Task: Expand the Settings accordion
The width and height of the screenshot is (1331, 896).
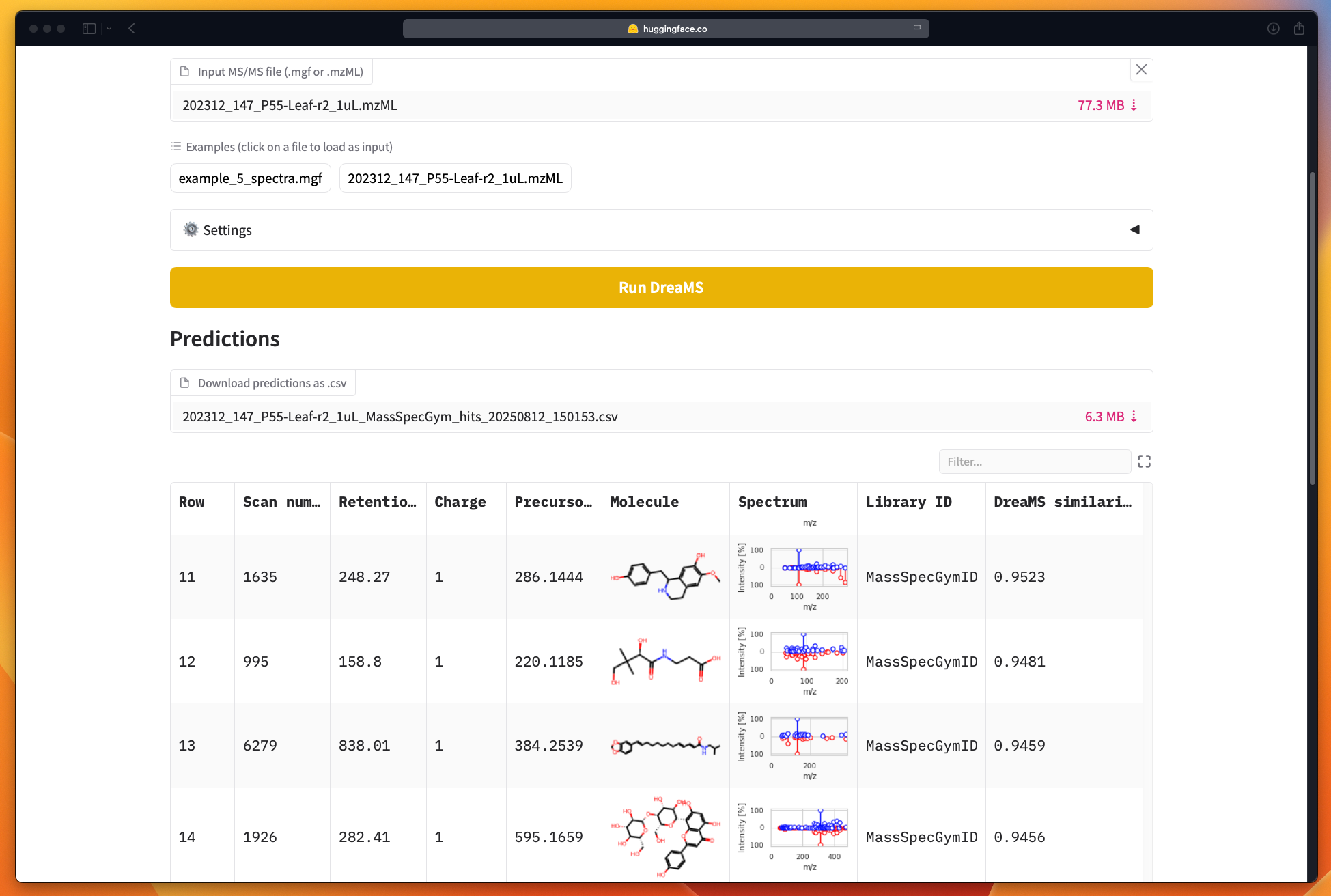Action: pyautogui.click(x=661, y=230)
